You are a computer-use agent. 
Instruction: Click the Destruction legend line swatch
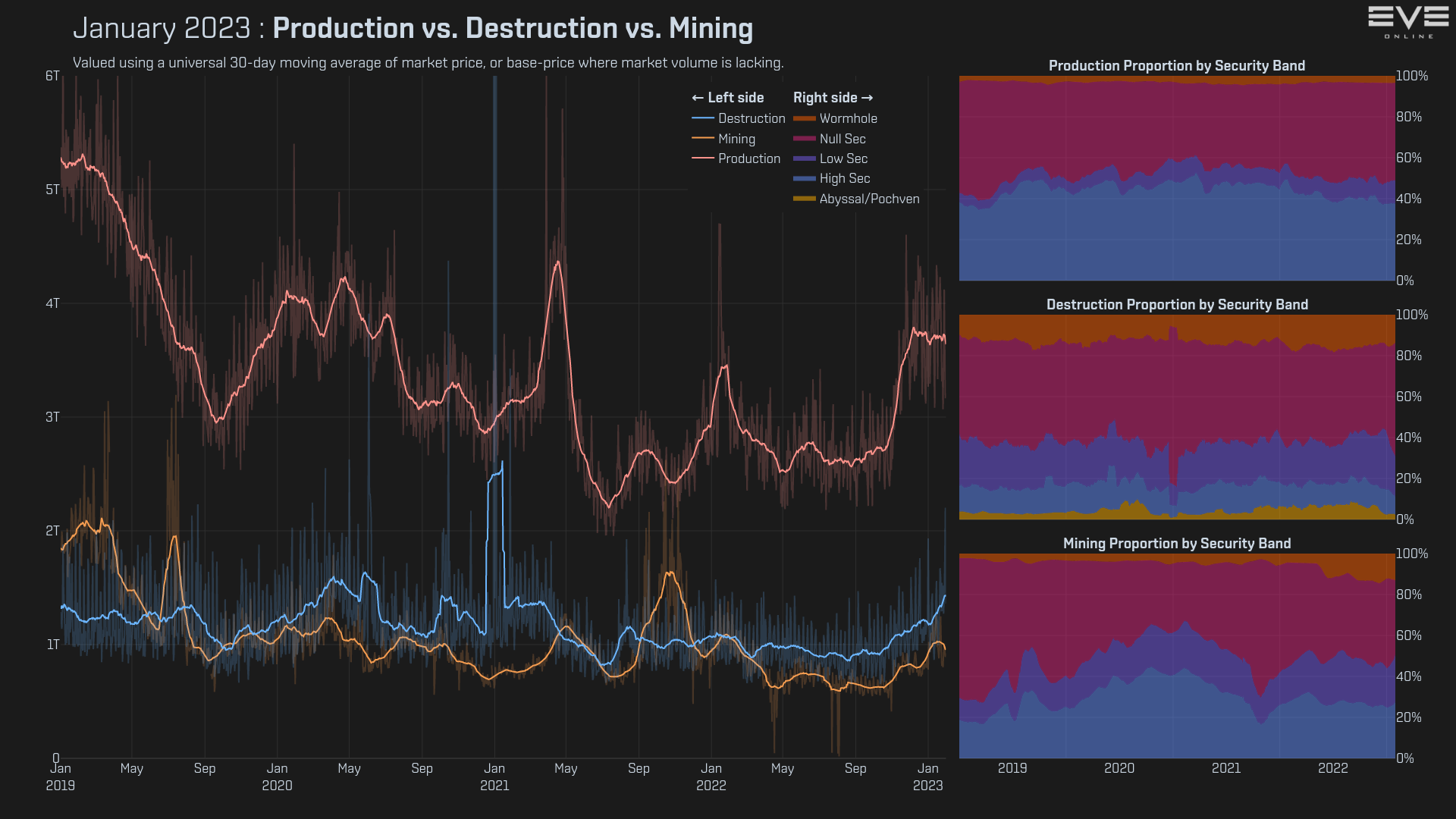[703, 118]
